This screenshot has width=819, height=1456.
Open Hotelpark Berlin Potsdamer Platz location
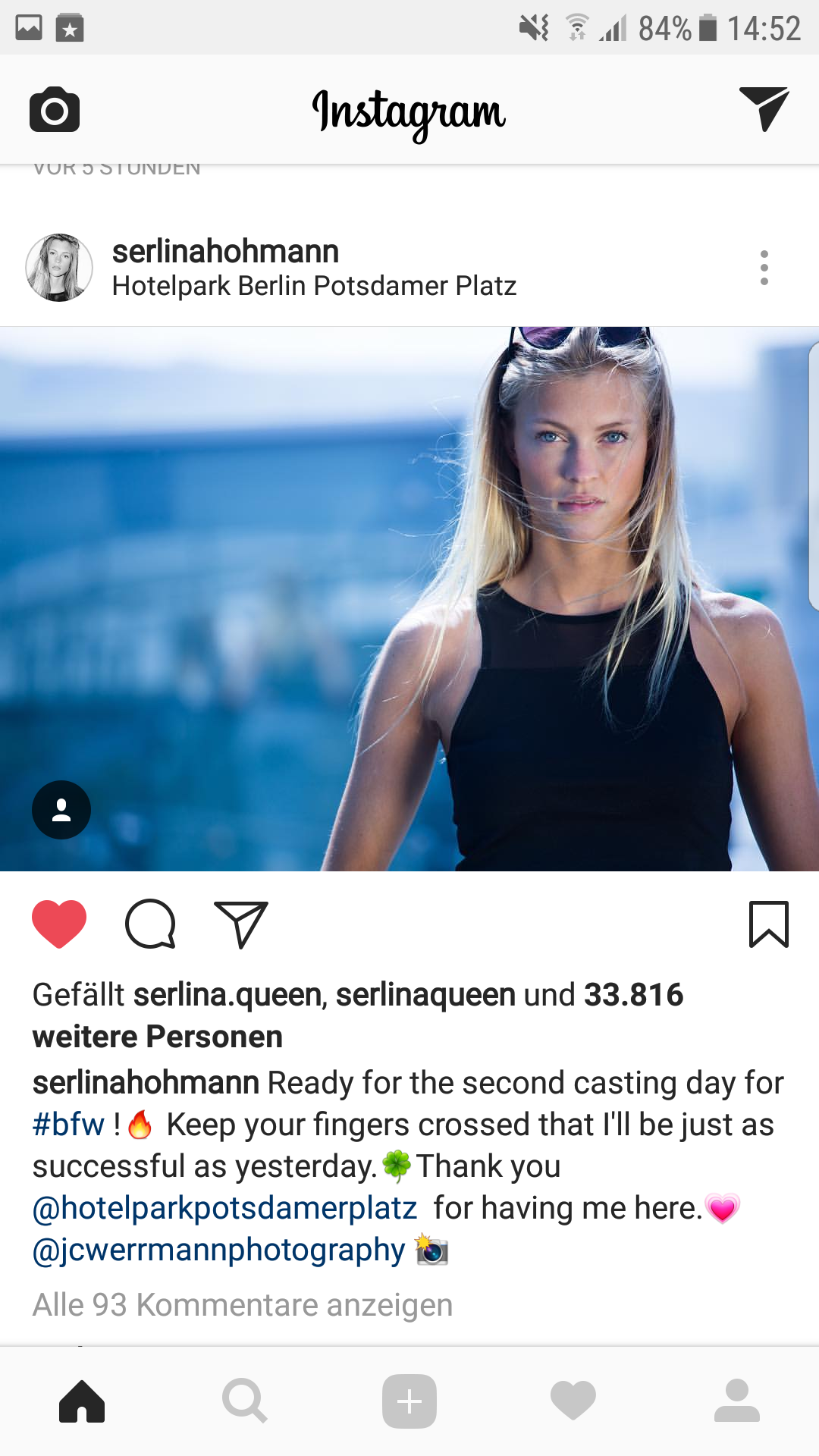314,287
